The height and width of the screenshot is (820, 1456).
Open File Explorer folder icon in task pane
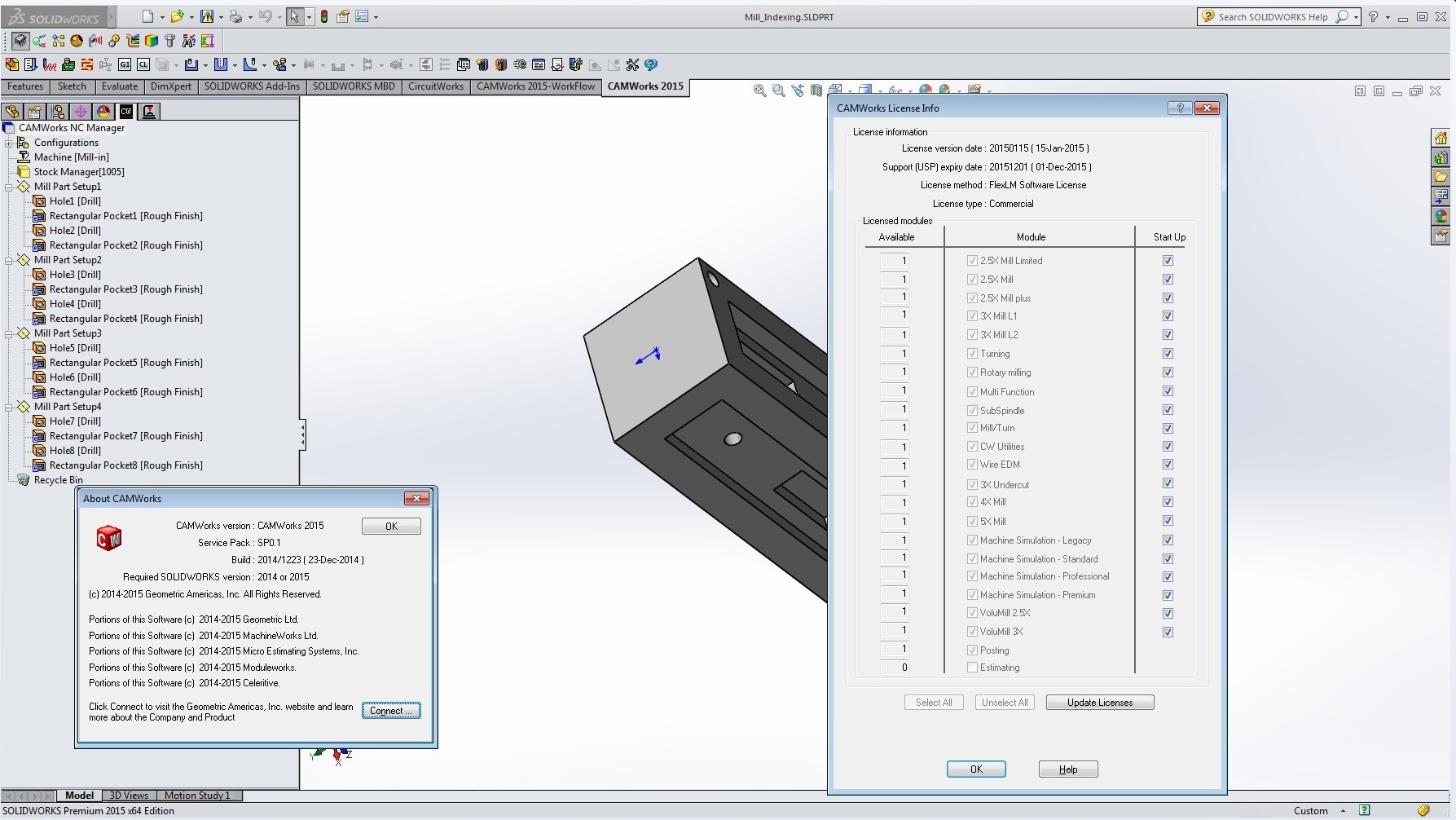pos(1441,177)
